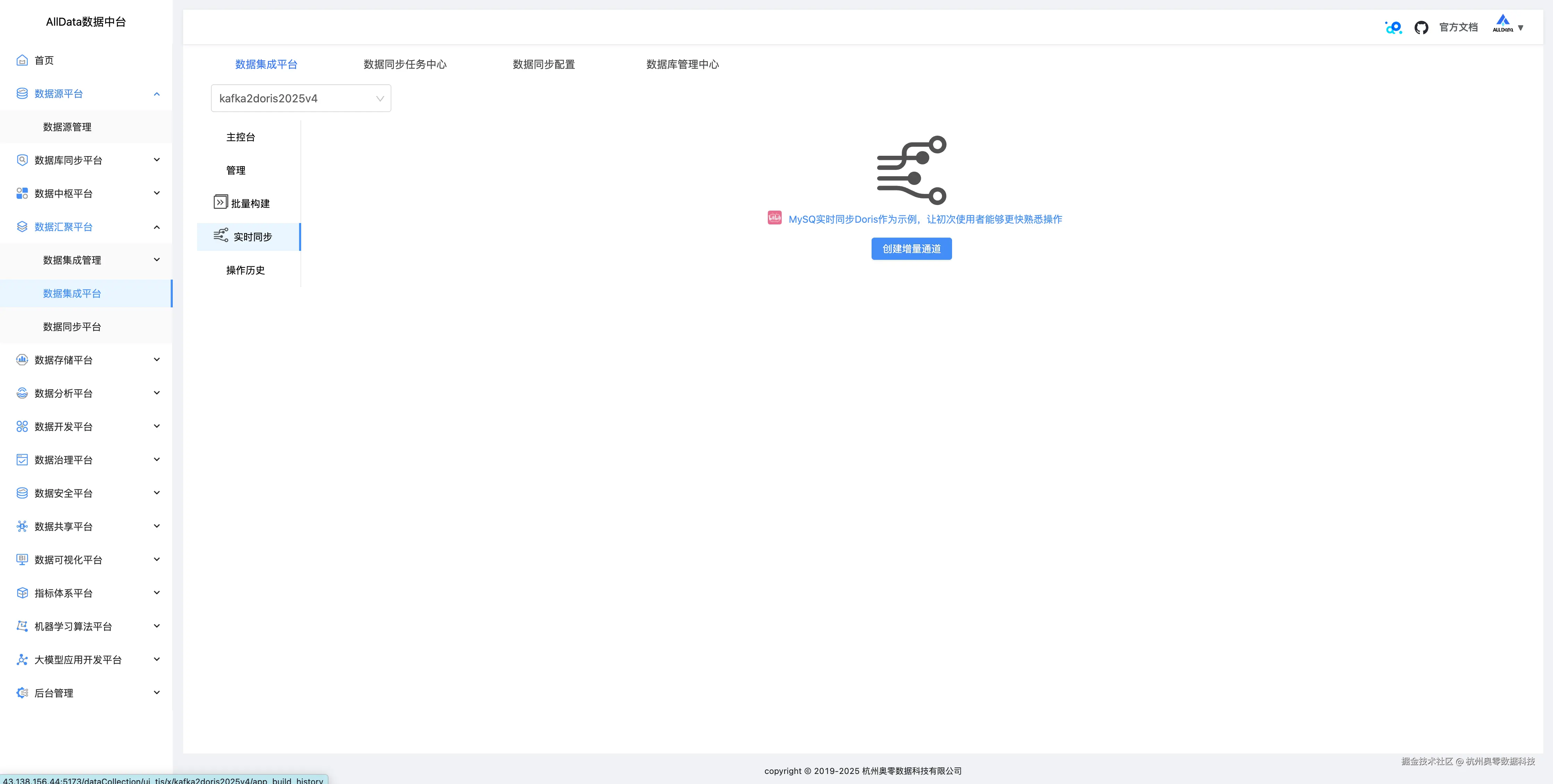
Task: Click the MySQL sync Doris example hint text
Action: pyautogui.click(x=925, y=219)
